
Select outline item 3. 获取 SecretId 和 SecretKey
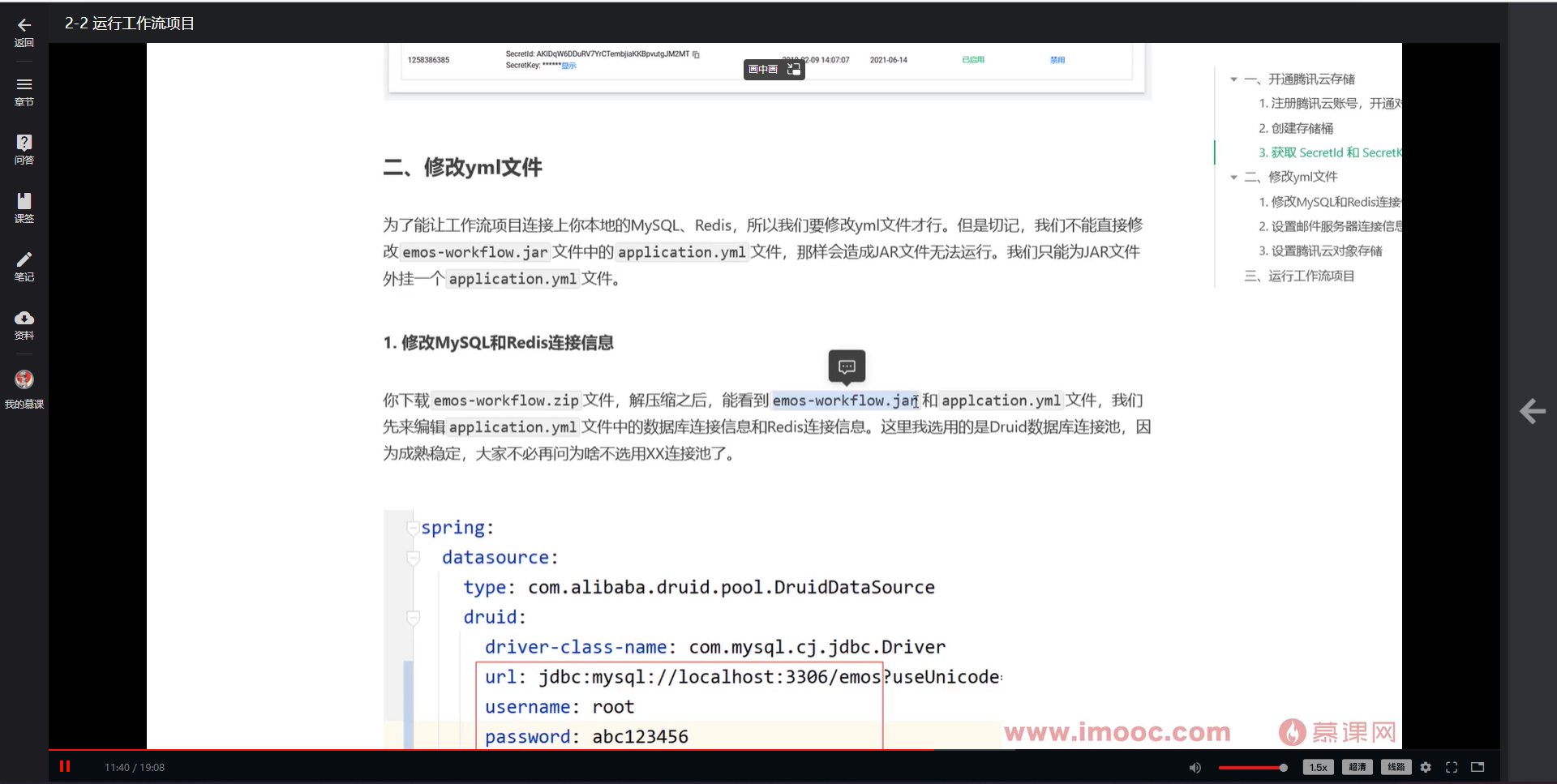coord(1330,152)
